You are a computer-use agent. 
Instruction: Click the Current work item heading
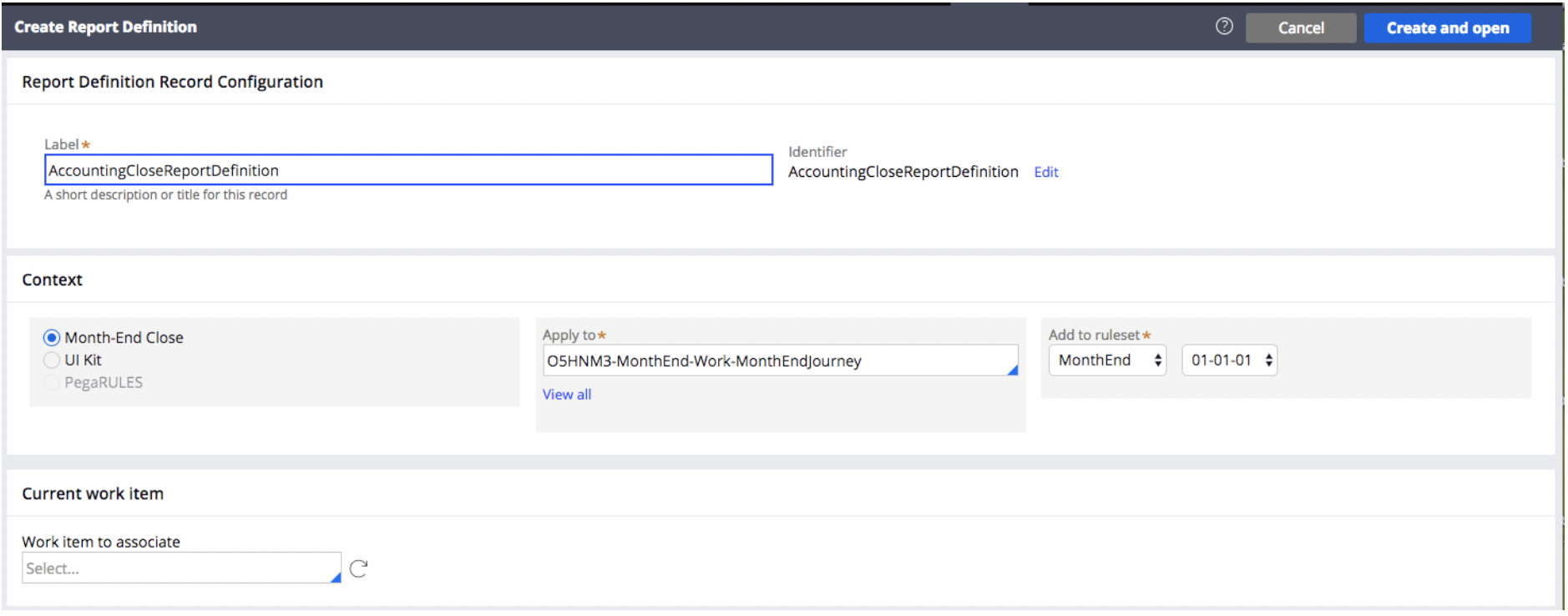[93, 494]
